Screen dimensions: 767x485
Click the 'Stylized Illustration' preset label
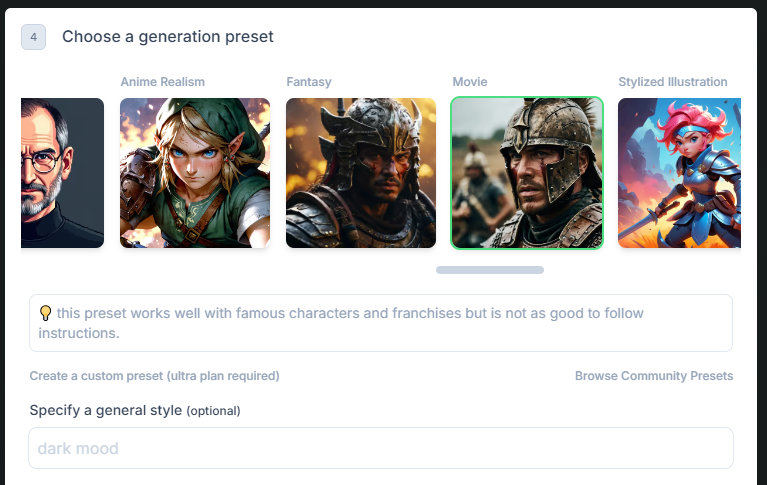point(672,82)
